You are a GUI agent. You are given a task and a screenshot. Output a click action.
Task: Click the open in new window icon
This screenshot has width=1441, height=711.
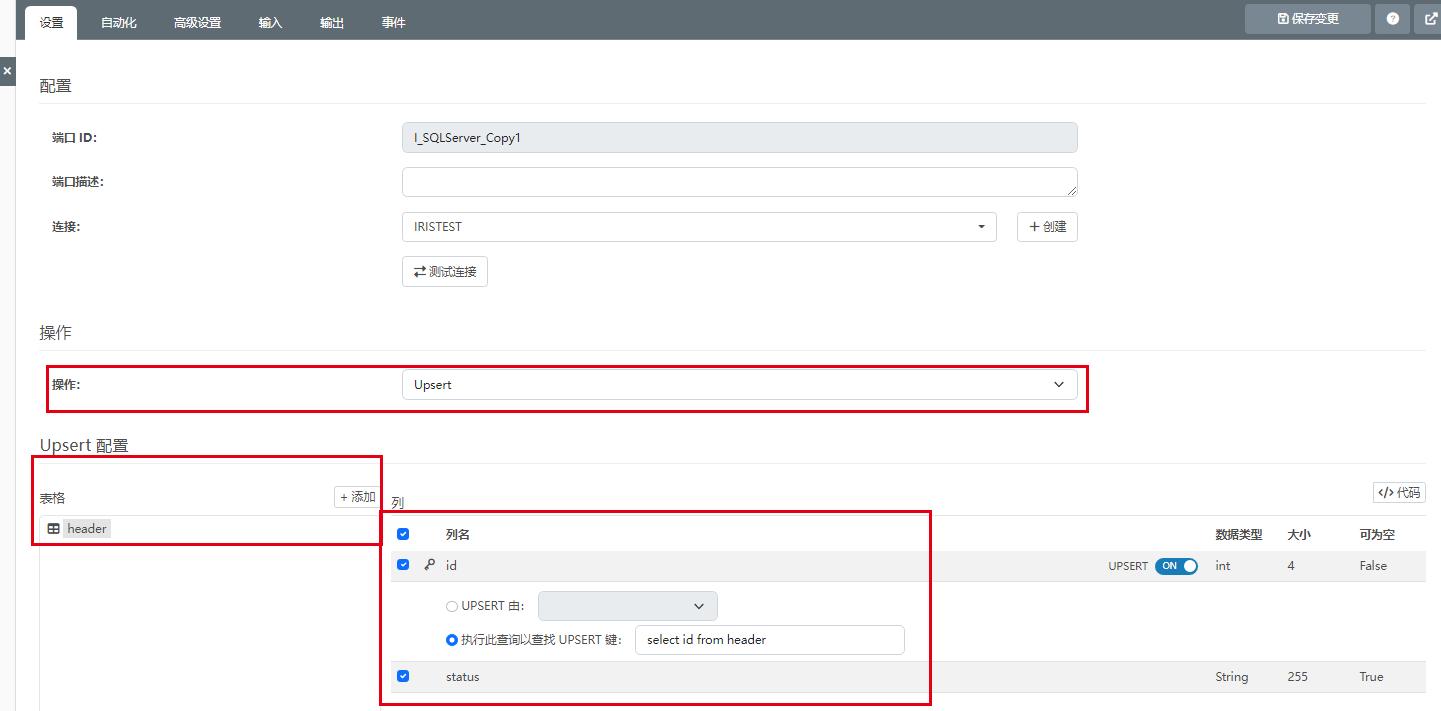(x=1430, y=18)
